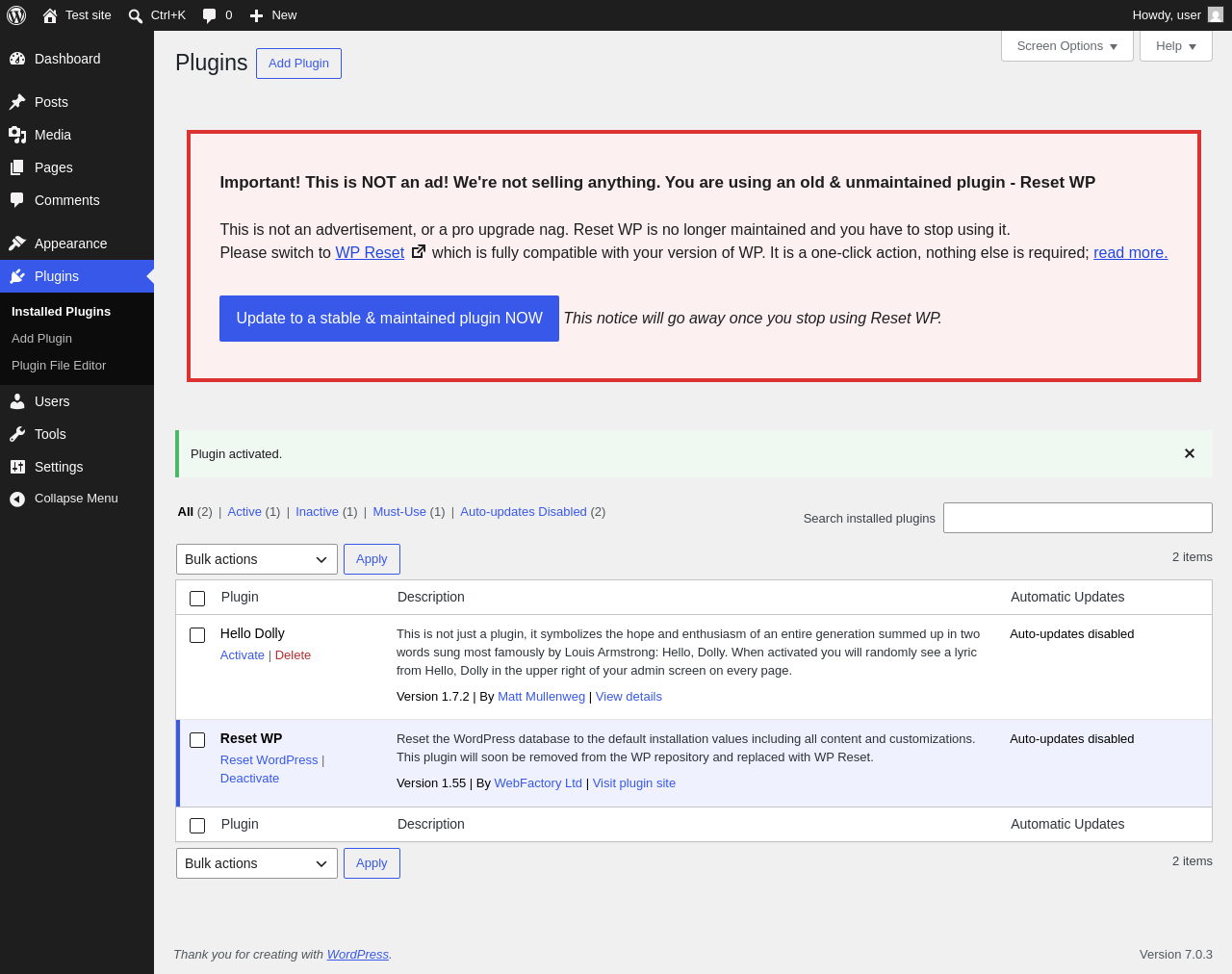The image size is (1232, 974).
Task: Open the Ctrl+K command search
Action: click(x=157, y=15)
